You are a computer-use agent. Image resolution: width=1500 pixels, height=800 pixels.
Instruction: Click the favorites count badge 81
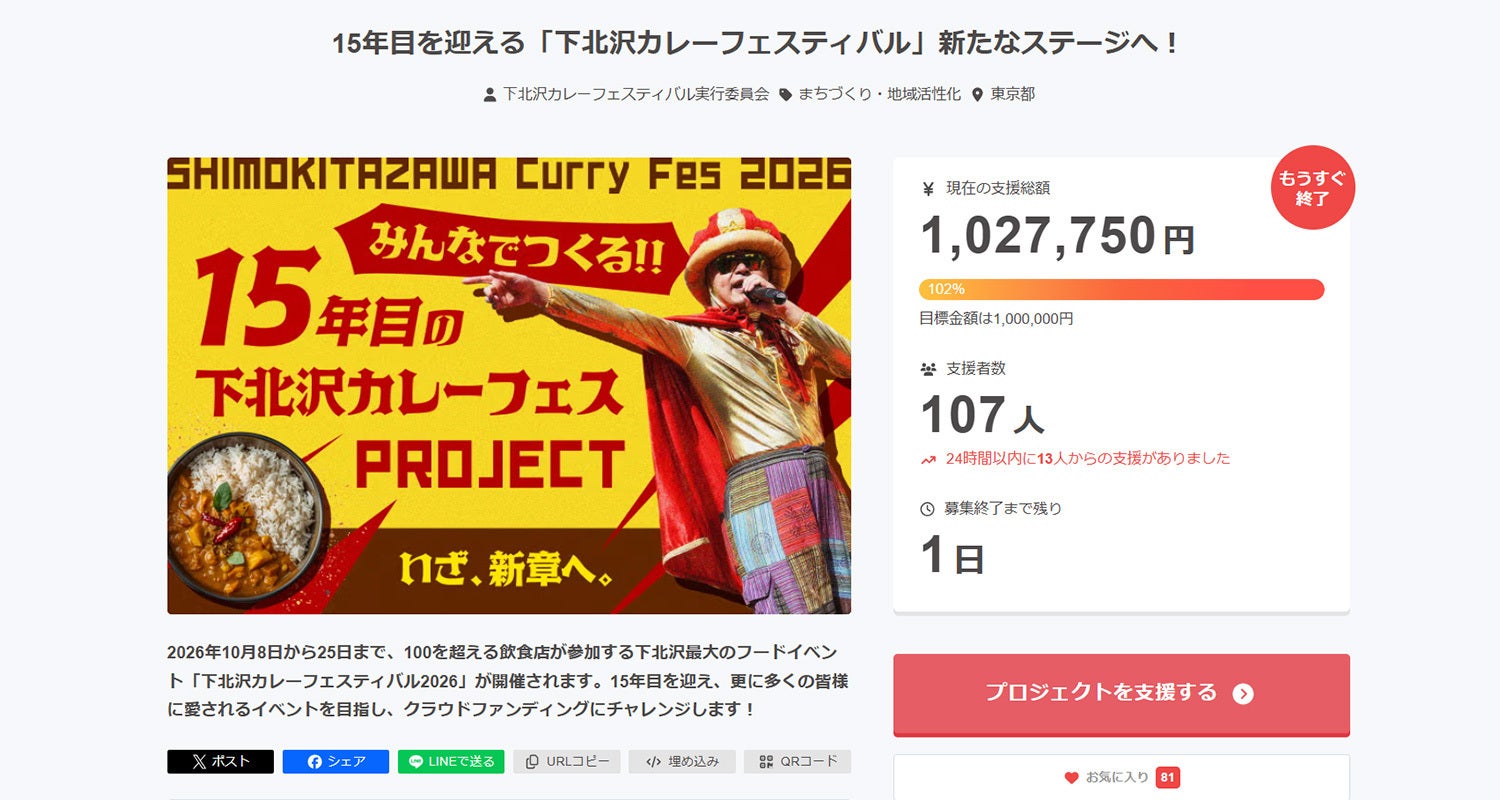click(x=1167, y=777)
